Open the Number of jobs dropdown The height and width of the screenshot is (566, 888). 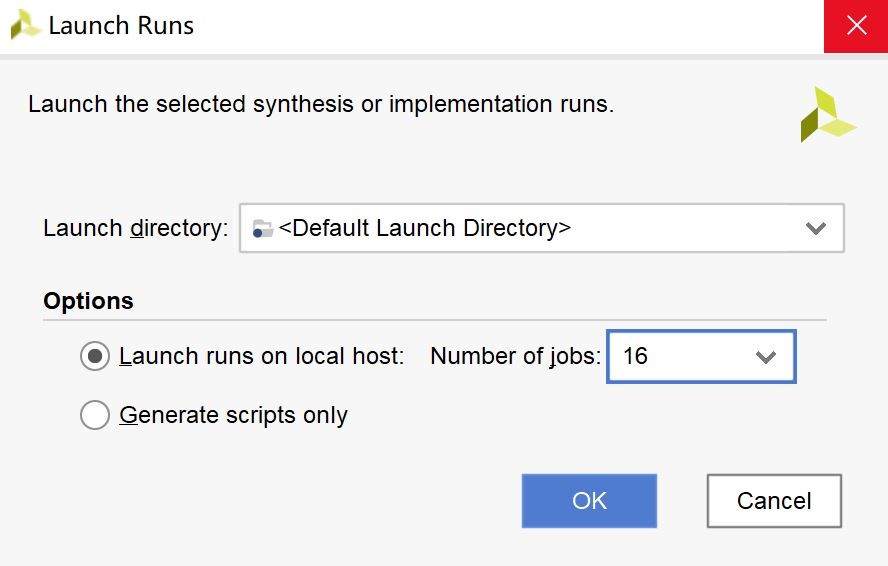pyautogui.click(x=701, y=356)
